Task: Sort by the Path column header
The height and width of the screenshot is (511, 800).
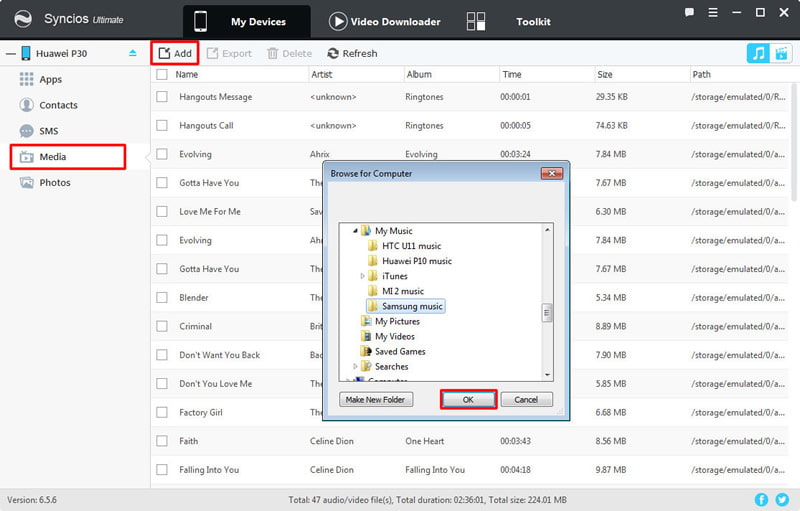Action: [x=701, y=74]
